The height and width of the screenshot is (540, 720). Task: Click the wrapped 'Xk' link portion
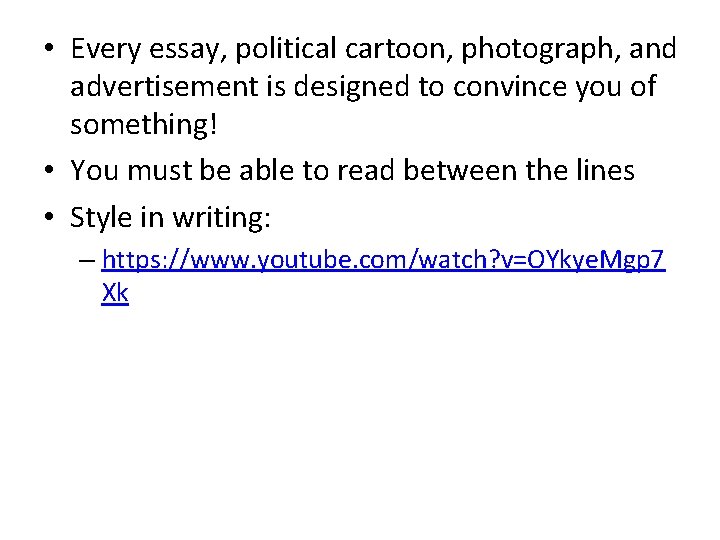point(115,292)
